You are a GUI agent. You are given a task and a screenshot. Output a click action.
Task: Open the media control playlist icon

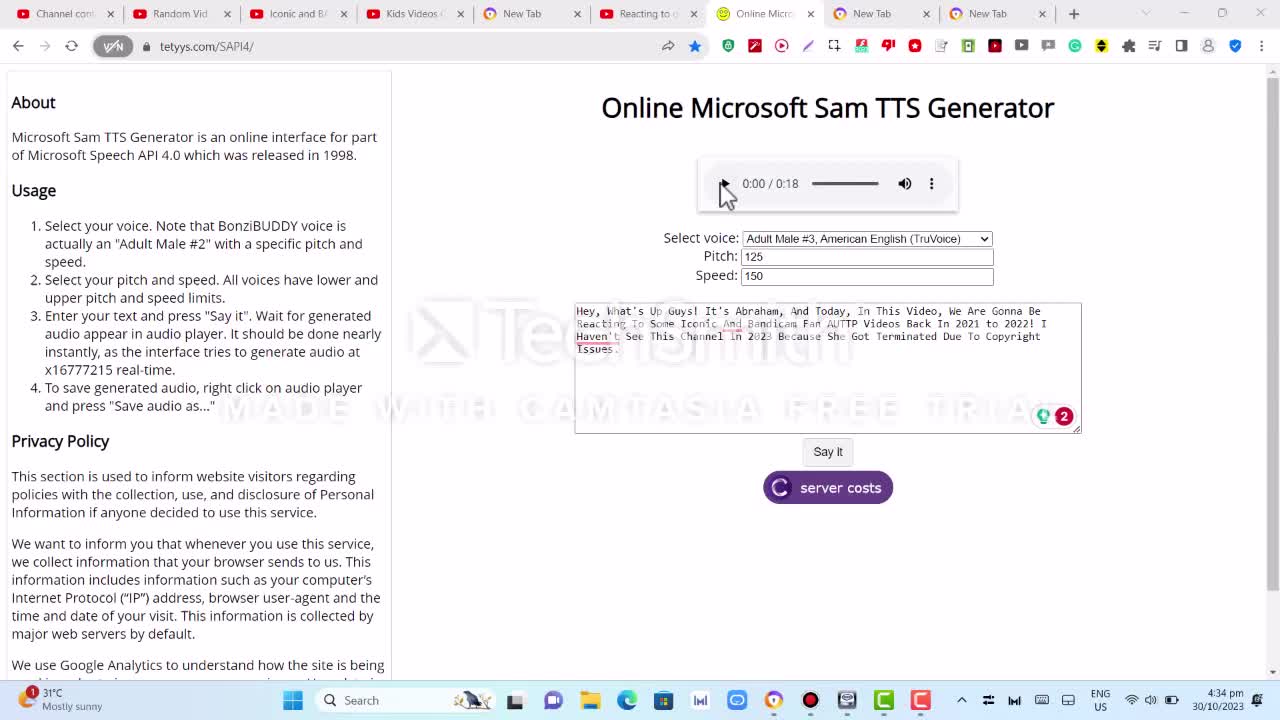point(1155,46)
